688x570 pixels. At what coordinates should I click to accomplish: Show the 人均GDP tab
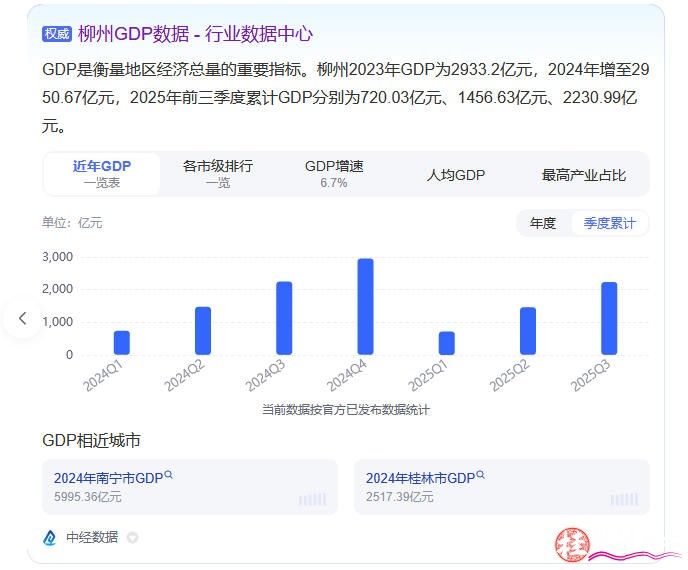456,175
